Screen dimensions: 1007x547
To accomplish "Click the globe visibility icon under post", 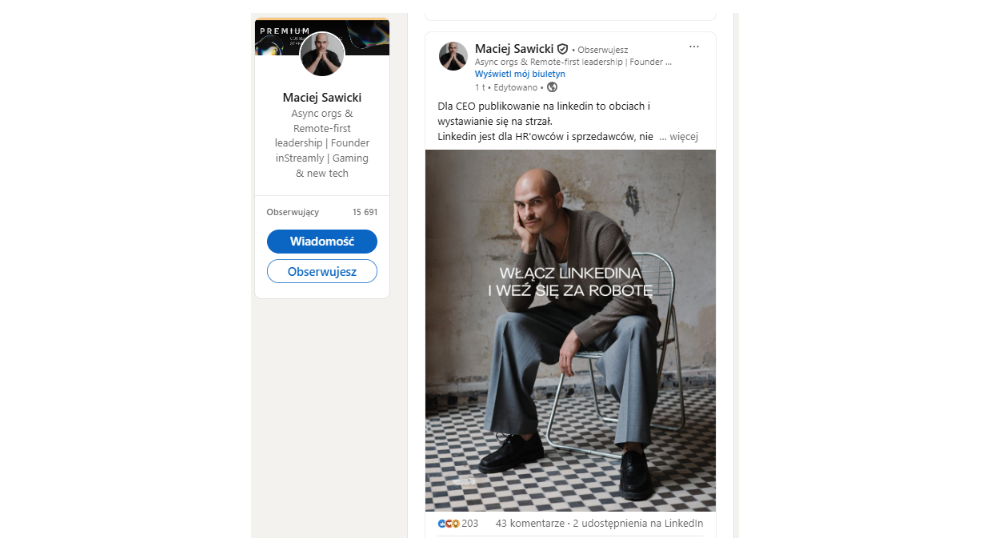I will (x=552, y=87).
